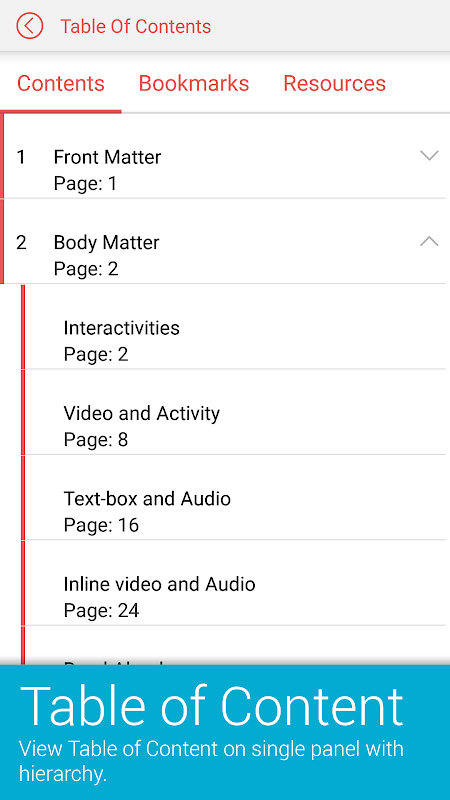
Task: Tap the Table Of Contents header title
Action: click(x=136, y=26)
